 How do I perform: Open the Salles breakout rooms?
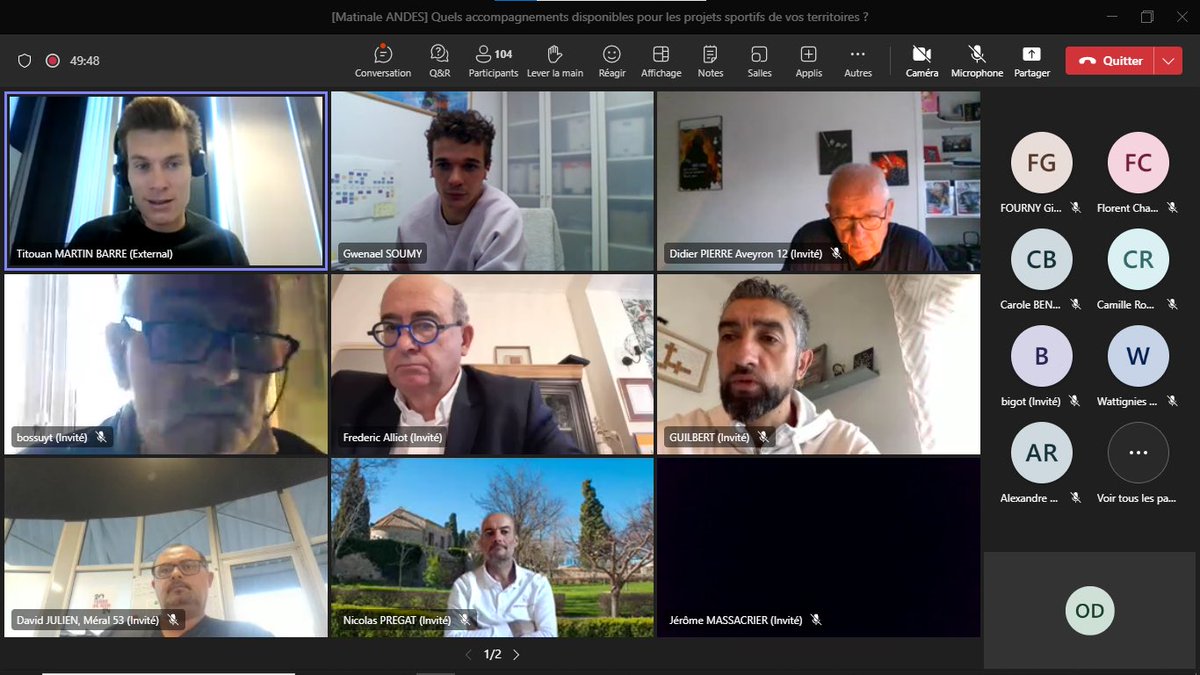pos(759,61)
